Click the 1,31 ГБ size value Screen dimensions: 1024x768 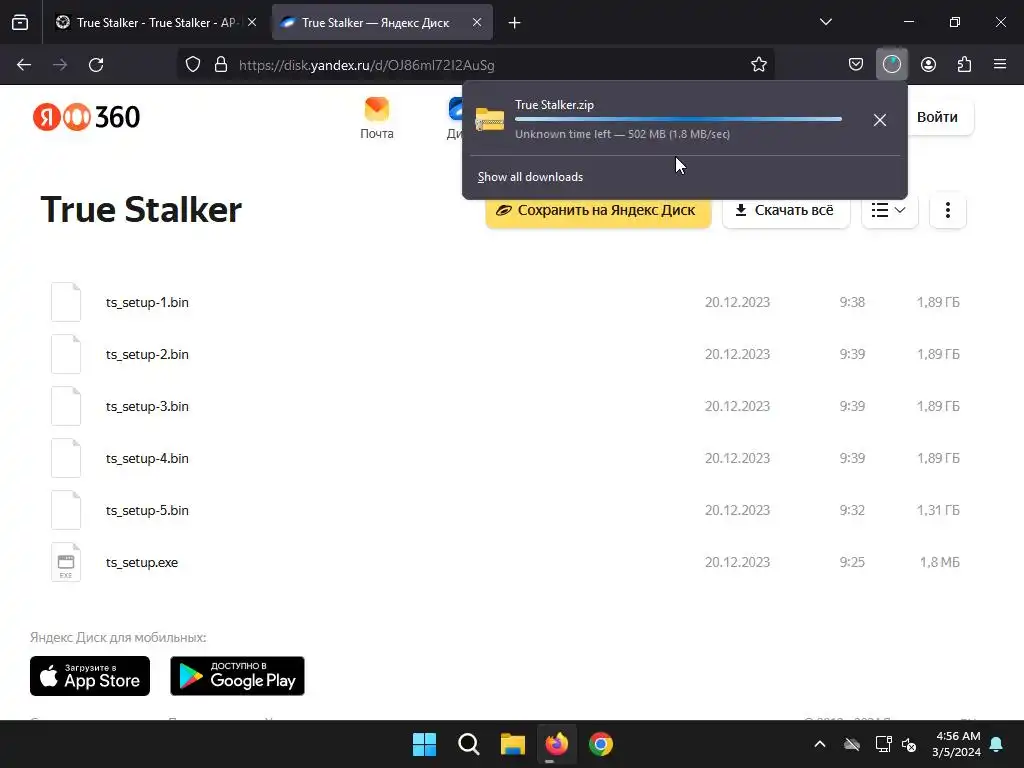coord(938,510)
